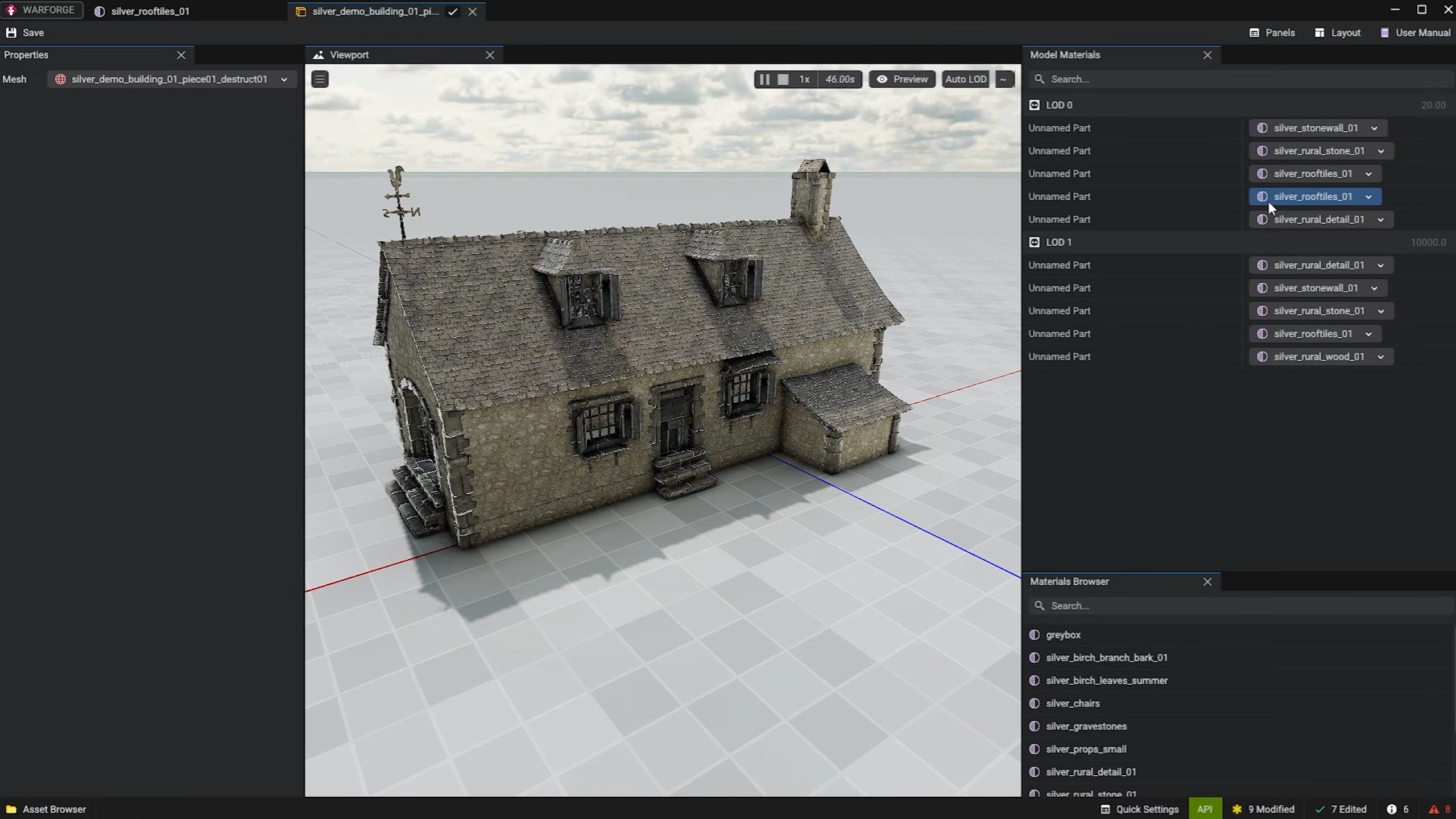Open the User Manual link
This screenshot has width=1456, height=819.
coord(1415,32)
